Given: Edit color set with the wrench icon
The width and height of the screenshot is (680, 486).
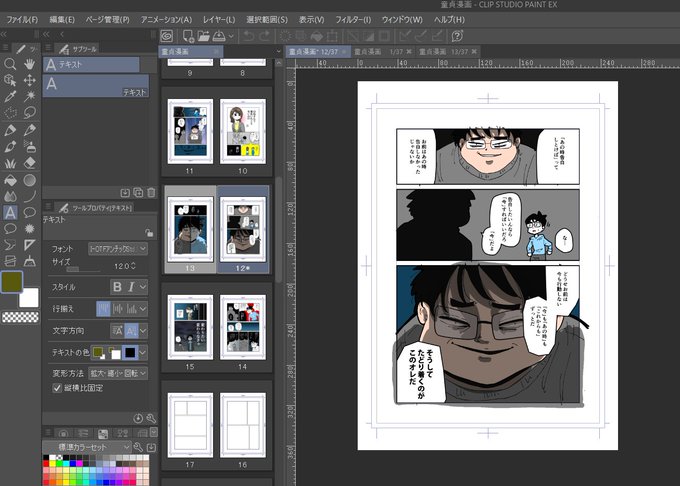Looking at the screenshot, I should point(138,447).
